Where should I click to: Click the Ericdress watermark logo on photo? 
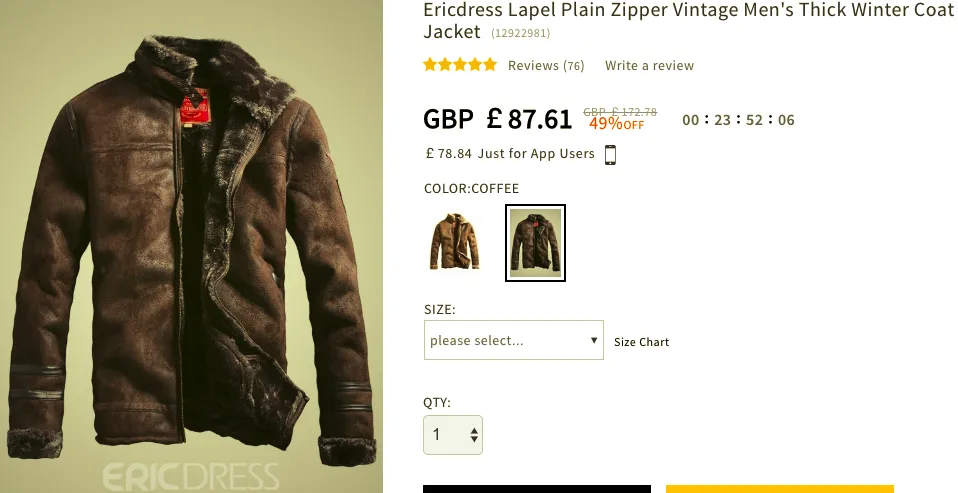[x=190, y=473]
